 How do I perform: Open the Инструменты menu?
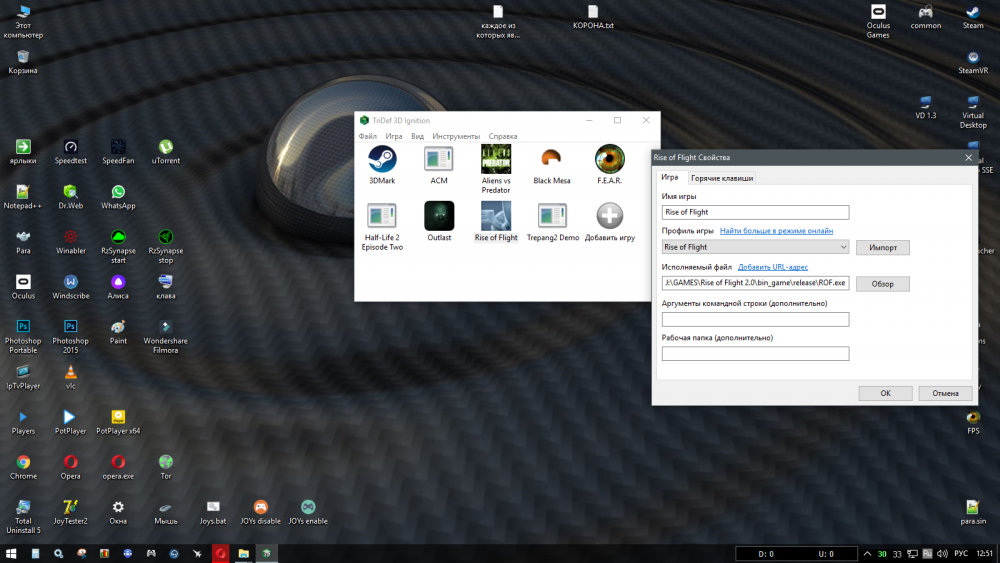coord(456,136)
